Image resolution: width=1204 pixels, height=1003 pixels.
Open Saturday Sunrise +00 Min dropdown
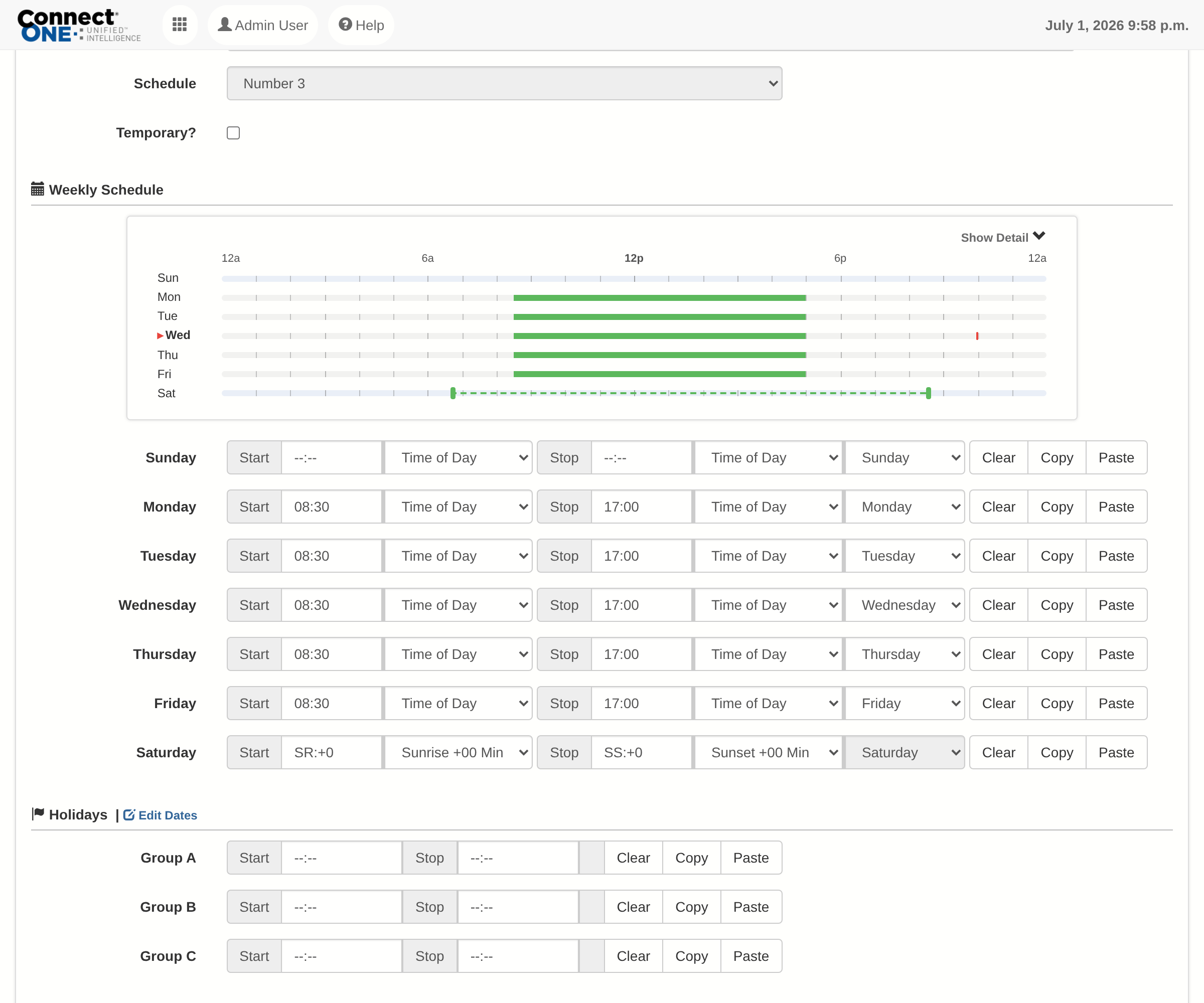click(458, 753)
